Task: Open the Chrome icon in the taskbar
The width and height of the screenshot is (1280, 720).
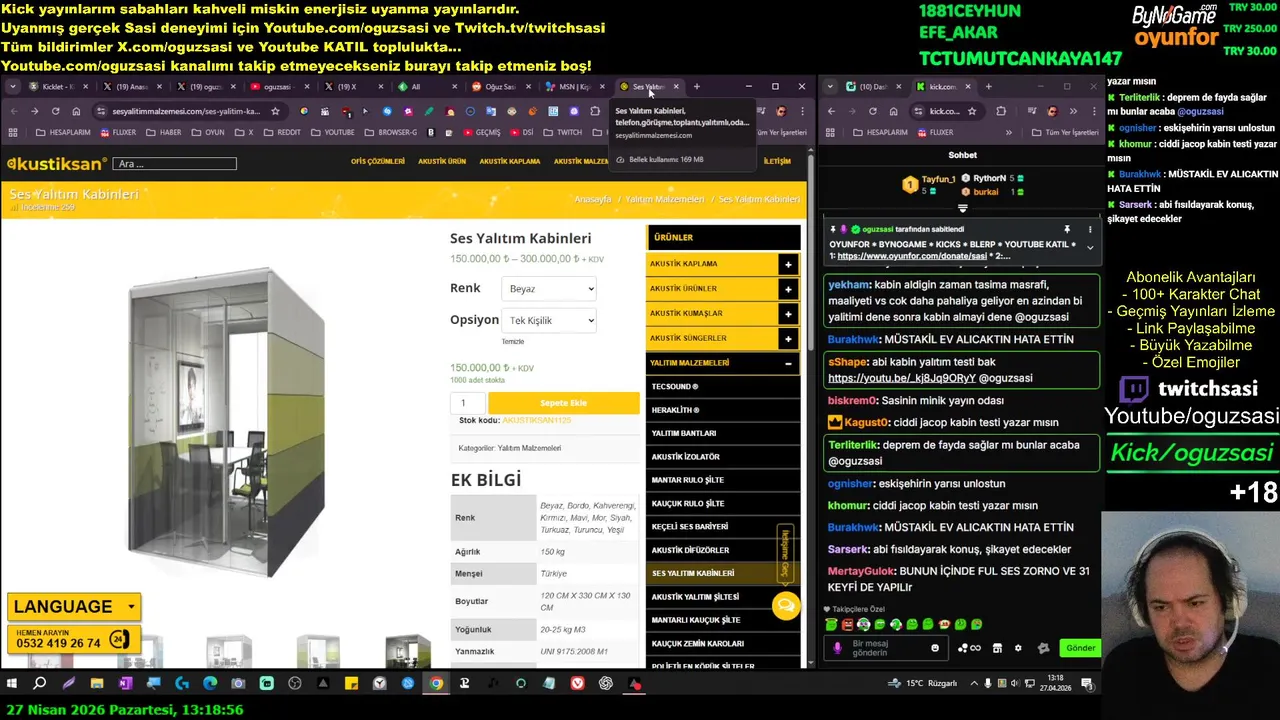Action: point(436,684)
